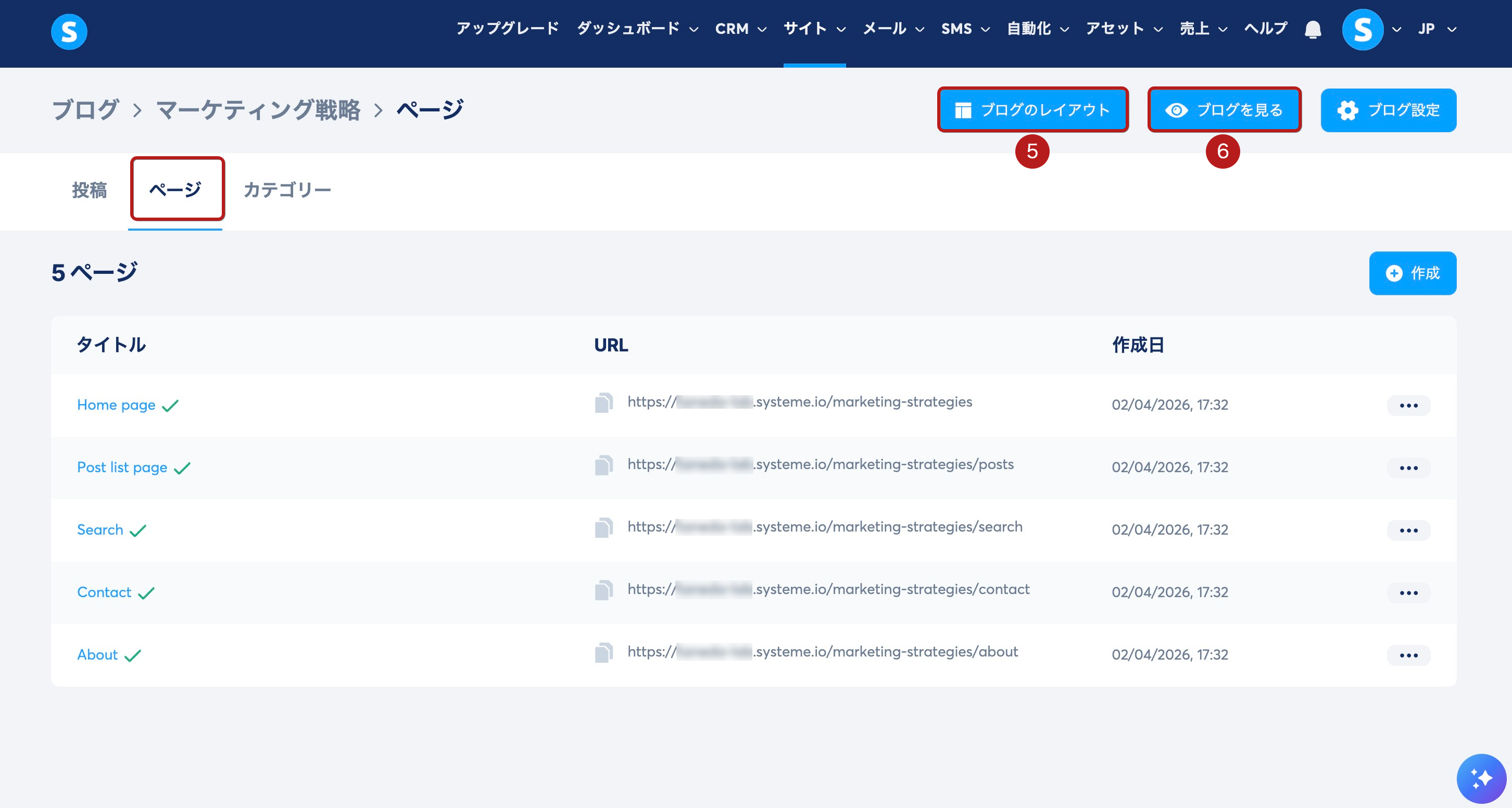Open ブログ設定 settings button

click(1388, 110)
